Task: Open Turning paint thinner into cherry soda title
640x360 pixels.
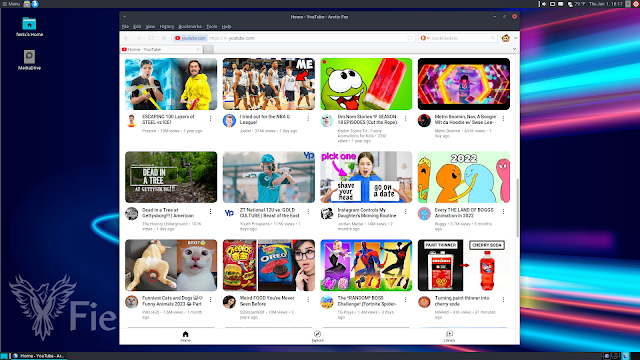Action: (x=462, y=301)
